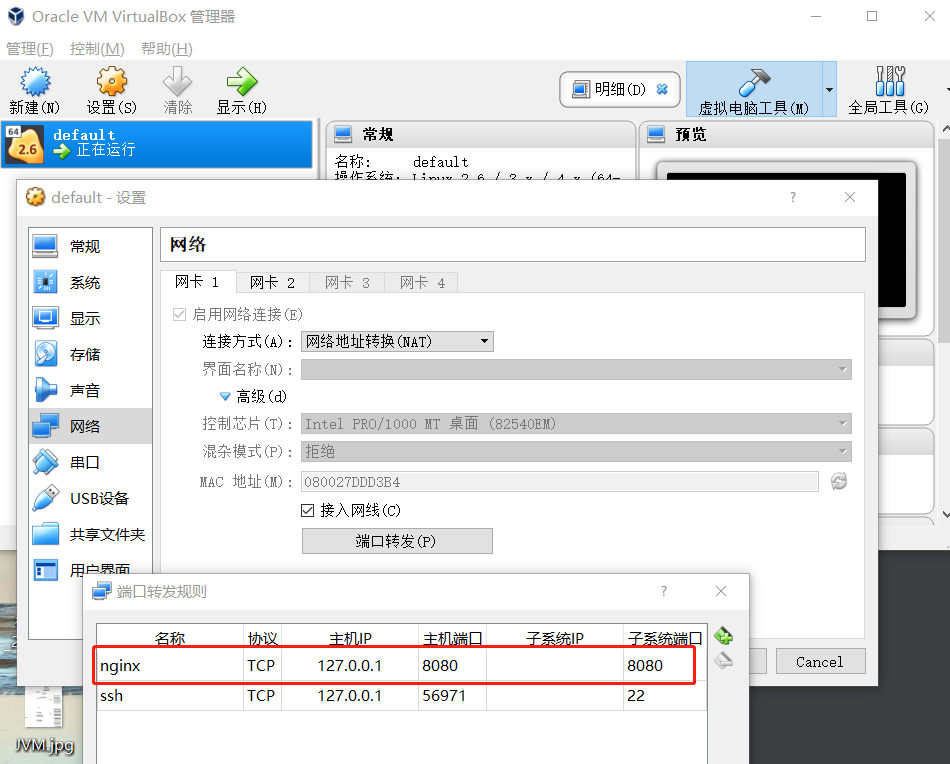
Task: Click Protocol (协议) column header
Action: pyautogui.click(x=262, y=638)
